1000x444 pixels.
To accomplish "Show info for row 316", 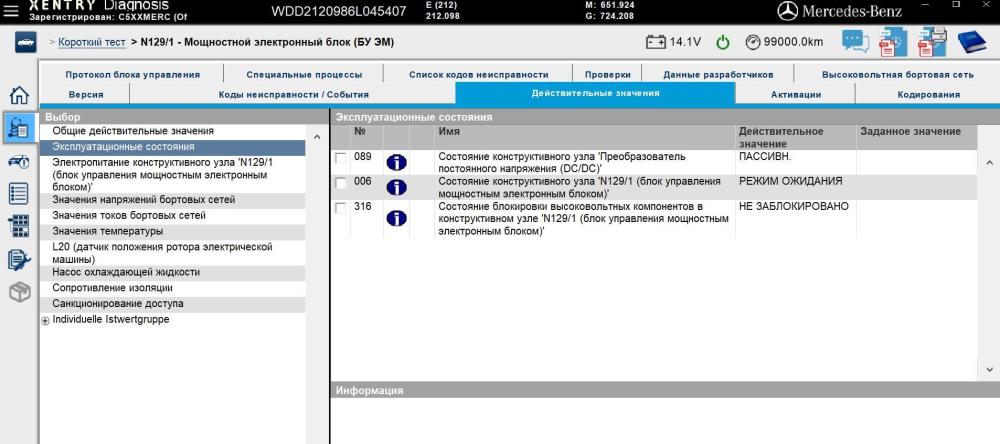I will [397, 218].
